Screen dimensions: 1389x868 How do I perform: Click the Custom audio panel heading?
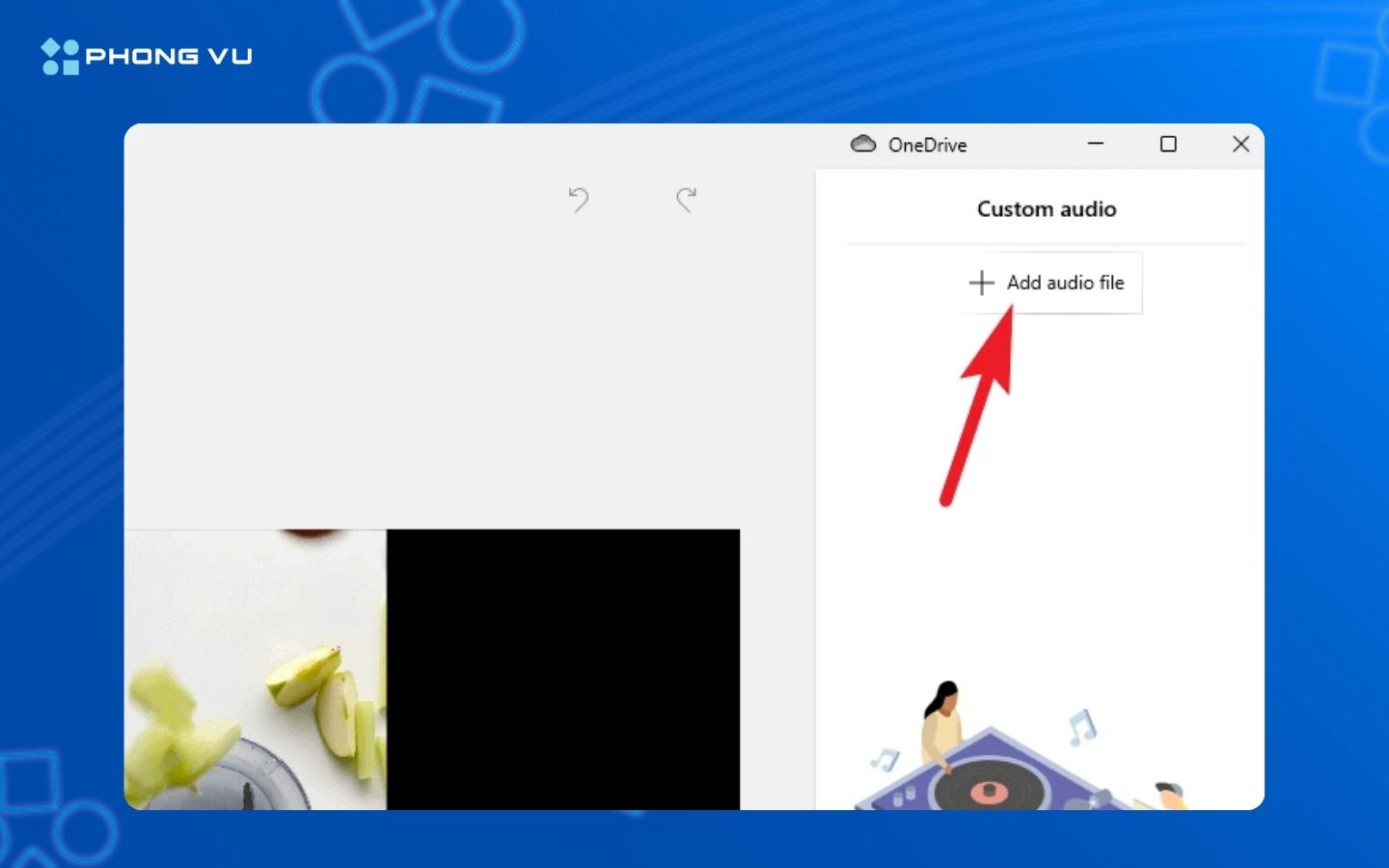[1047, 208]
